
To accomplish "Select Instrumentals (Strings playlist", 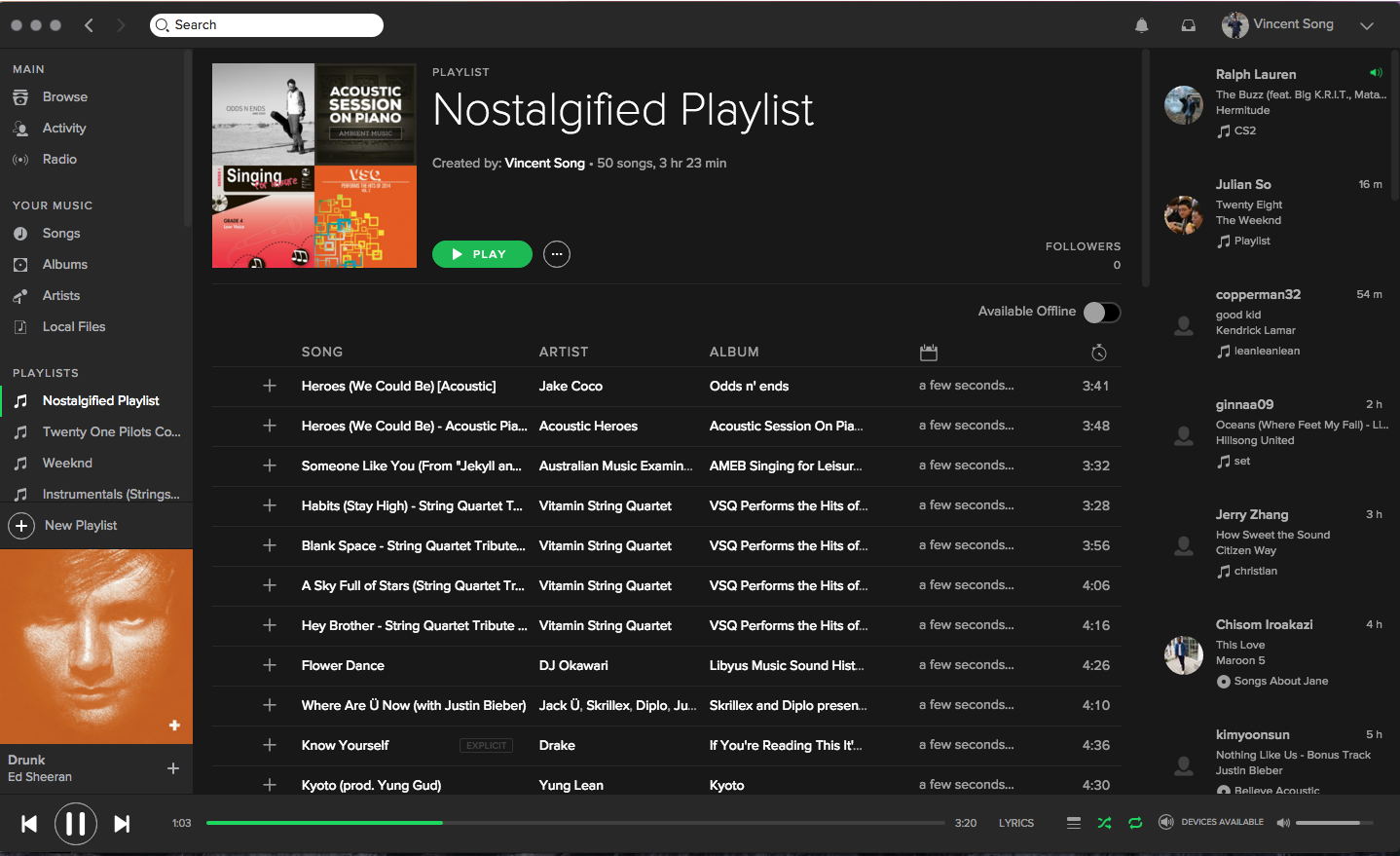I will click(111, 495).
